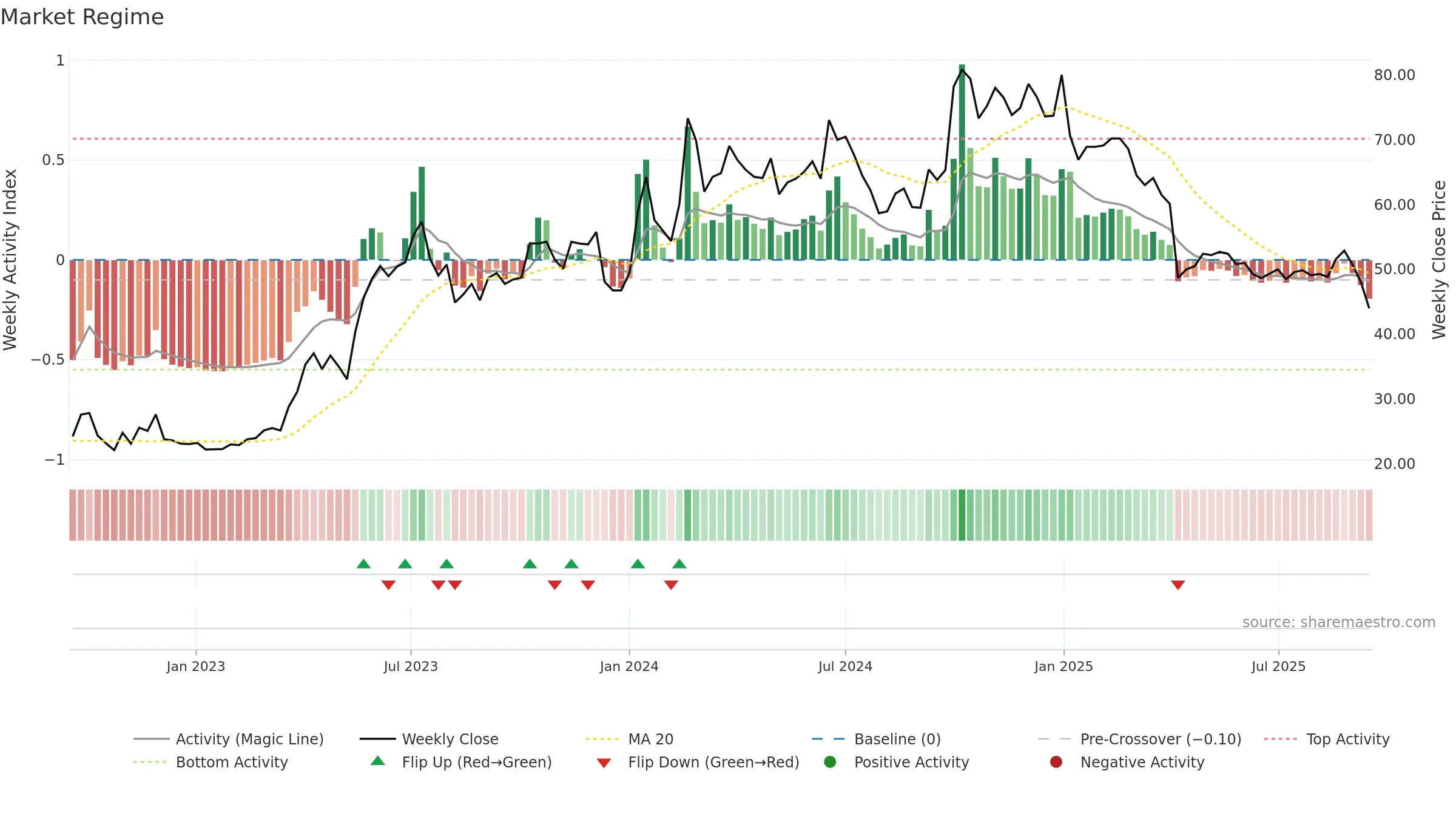Click the first green flip-up triangle marker
The height and width of the screenshot is (819, 1456).
pyautogui.click(x=363, y=564)
